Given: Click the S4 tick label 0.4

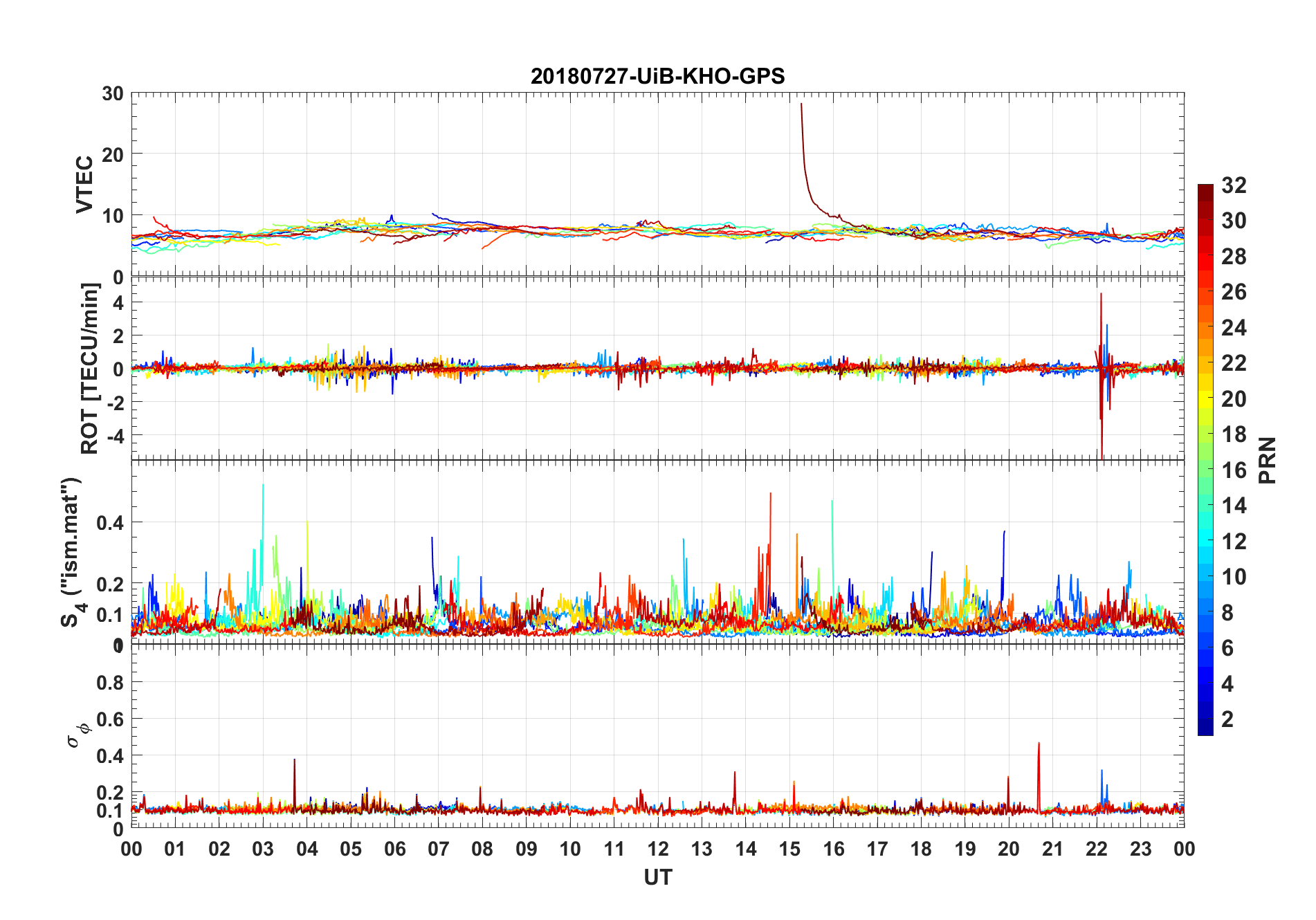Looking at the screenshot, I should [110, 522].
